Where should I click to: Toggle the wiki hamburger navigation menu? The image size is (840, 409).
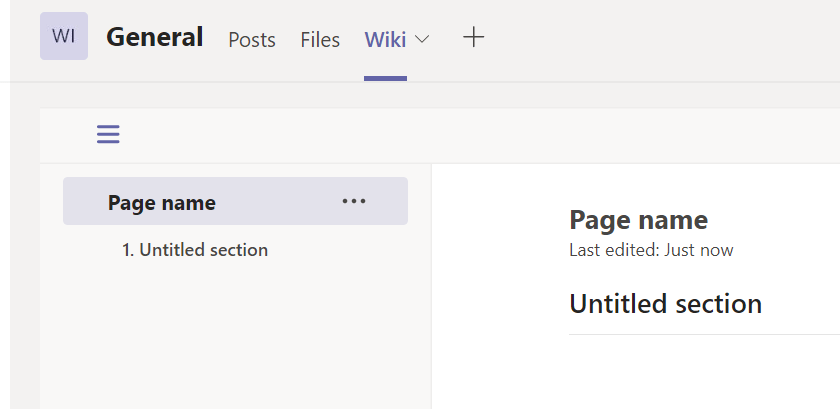pyautogui.click(x=108, y=134)
